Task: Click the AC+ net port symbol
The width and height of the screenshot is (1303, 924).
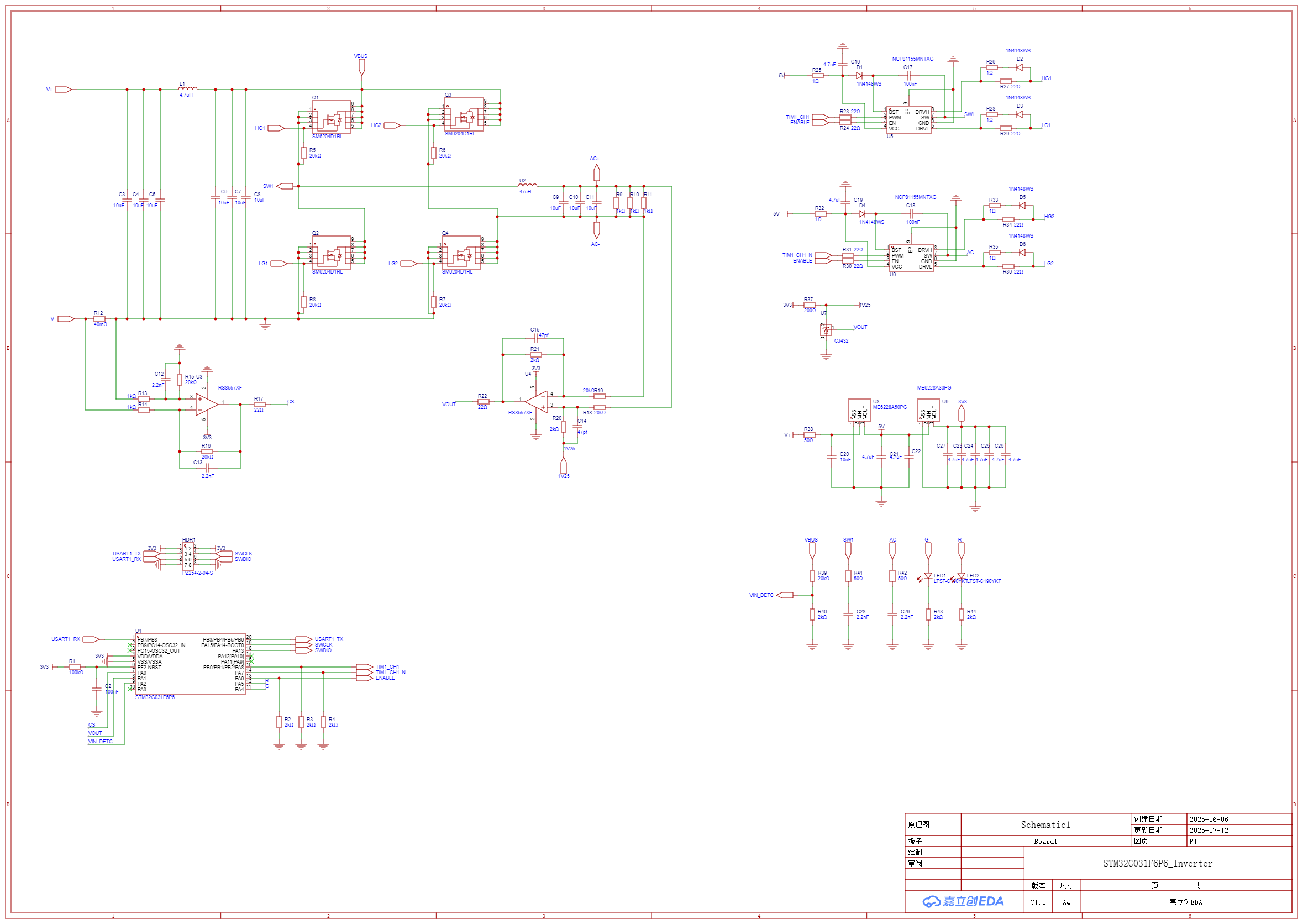Action: tap(597, 172)
